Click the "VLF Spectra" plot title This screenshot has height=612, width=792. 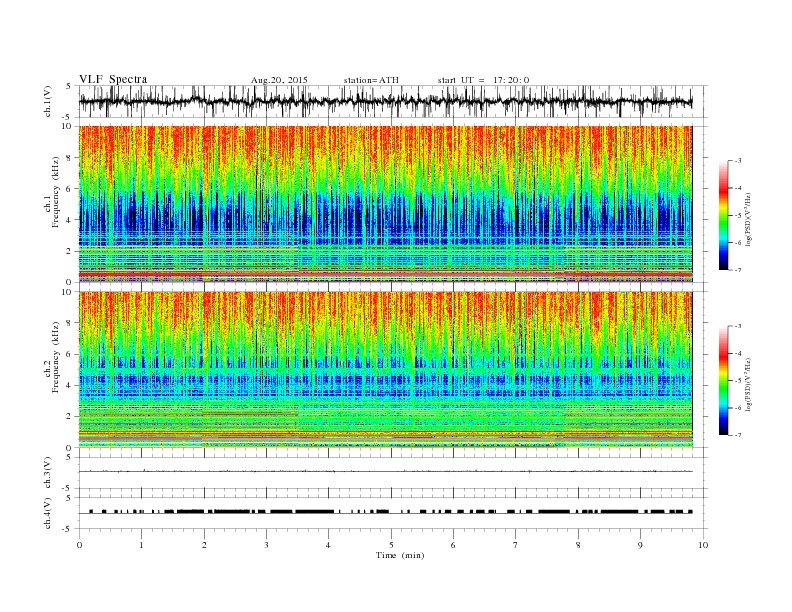(113, 79)
